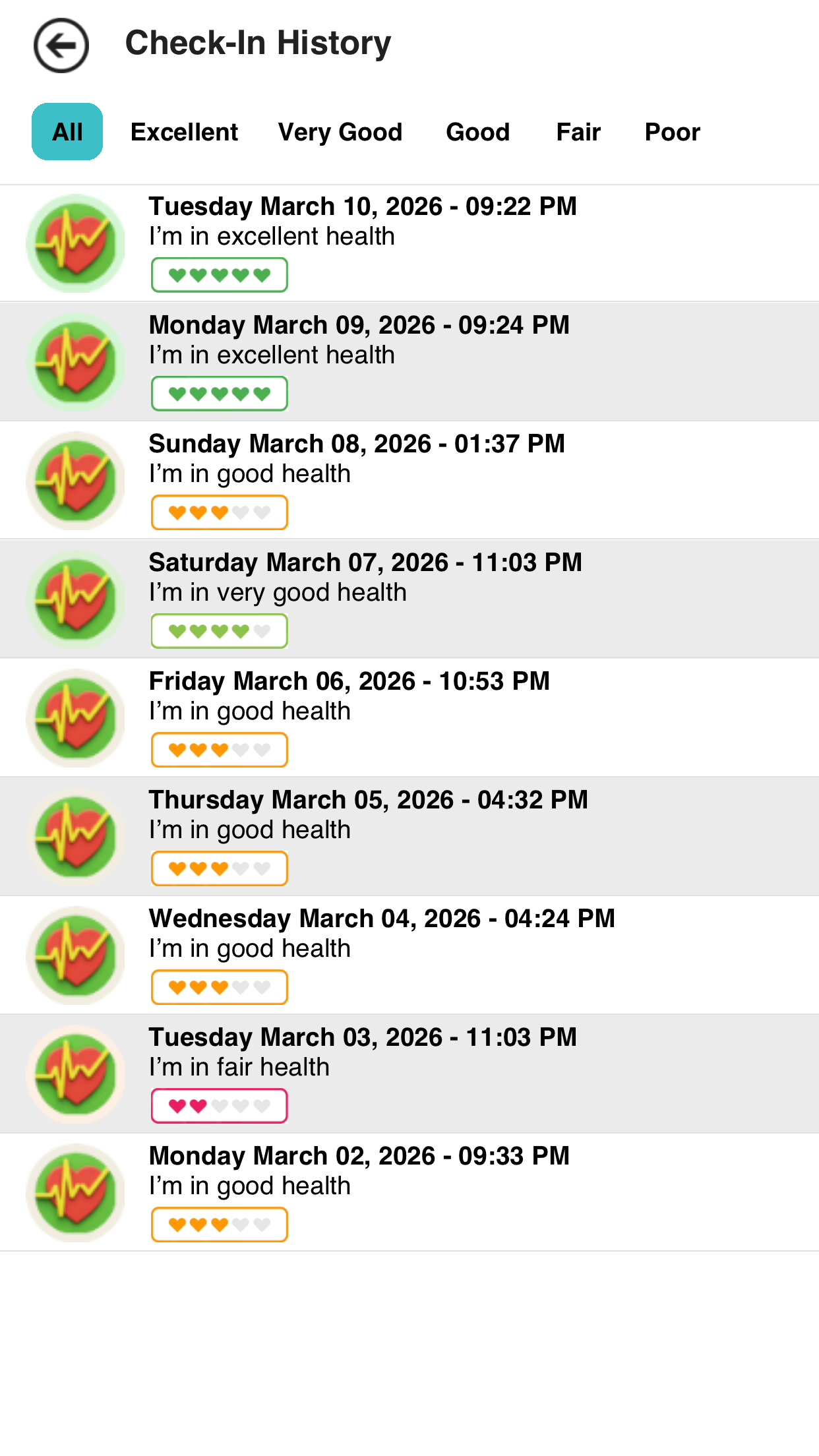Tap the back arrow icon
The width and height of the screenshot is (819, 1456).
pyautogui.click(x=61, y=45)
